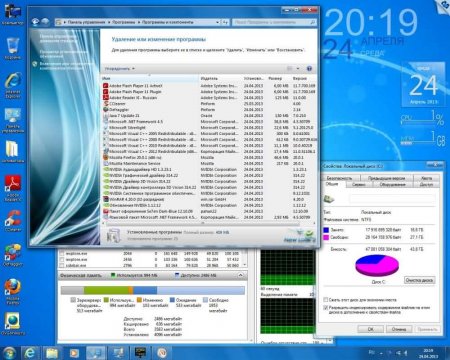
Task: Click the Adobe Flash Player 11 ActiveX icon
Action: tap(106, 86)
